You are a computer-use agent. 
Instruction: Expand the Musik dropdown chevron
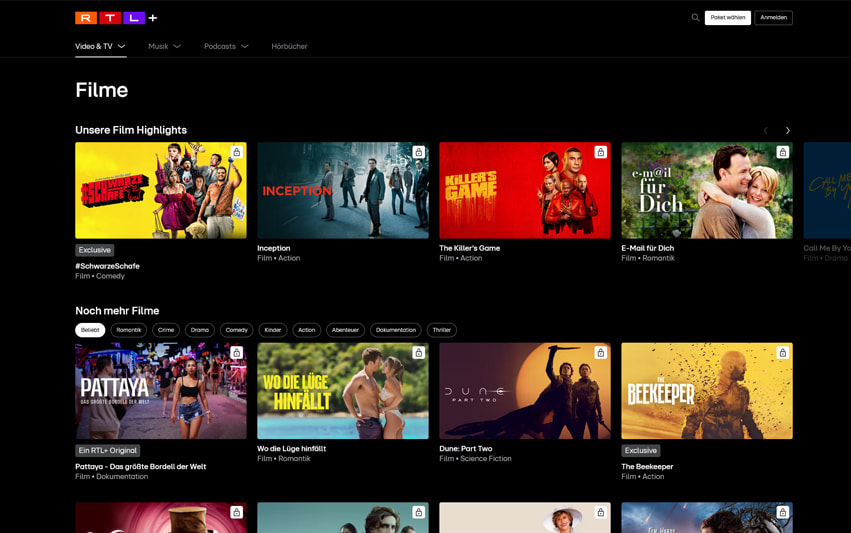177,47
